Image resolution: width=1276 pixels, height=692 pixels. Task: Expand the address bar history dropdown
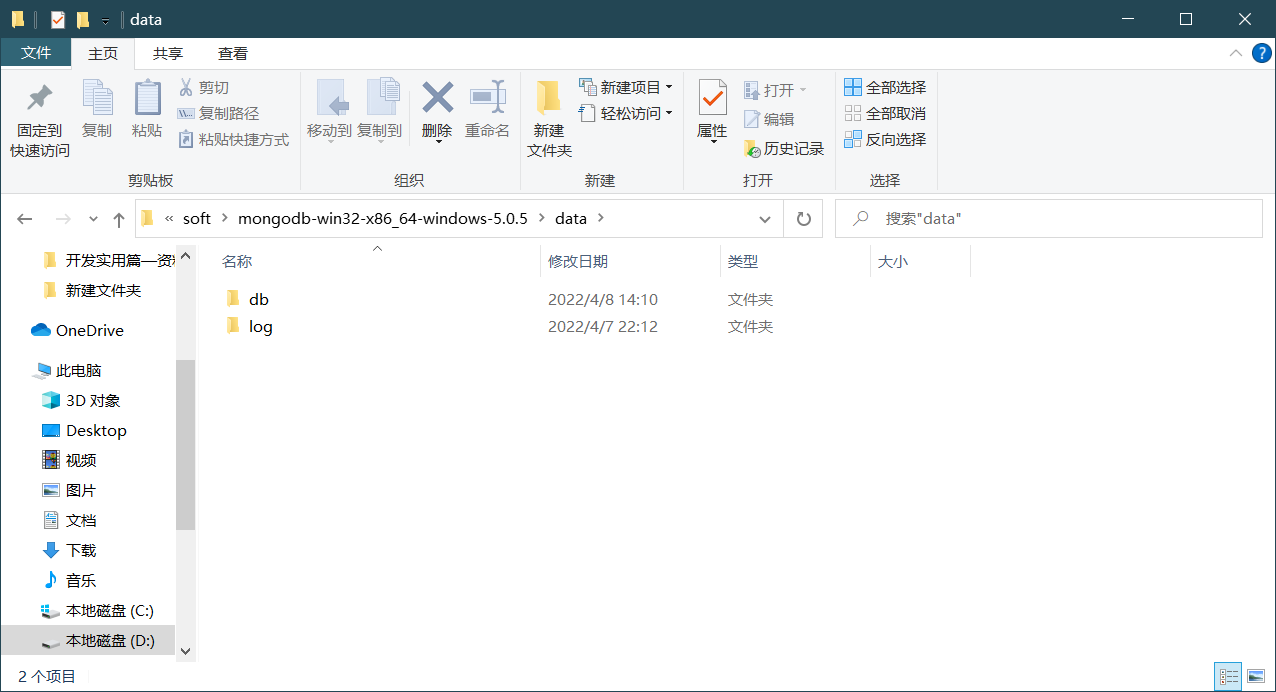click(x=765, y=218)
